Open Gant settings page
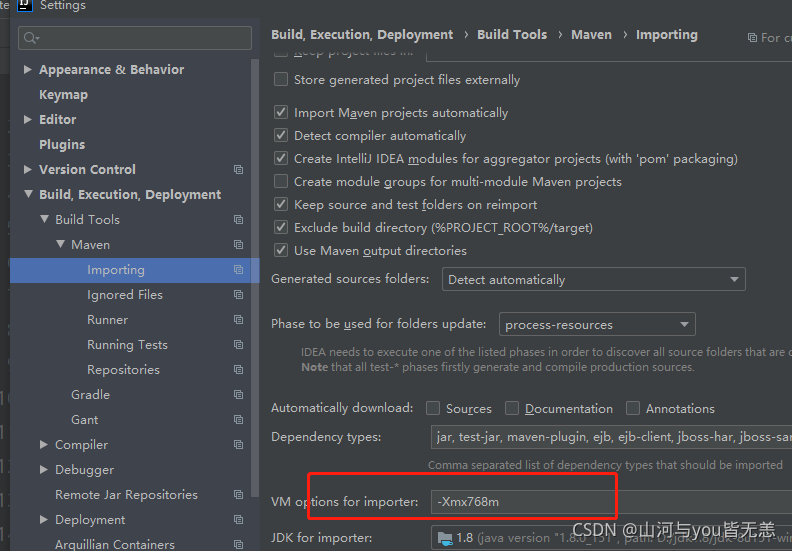 pos(85,420)
